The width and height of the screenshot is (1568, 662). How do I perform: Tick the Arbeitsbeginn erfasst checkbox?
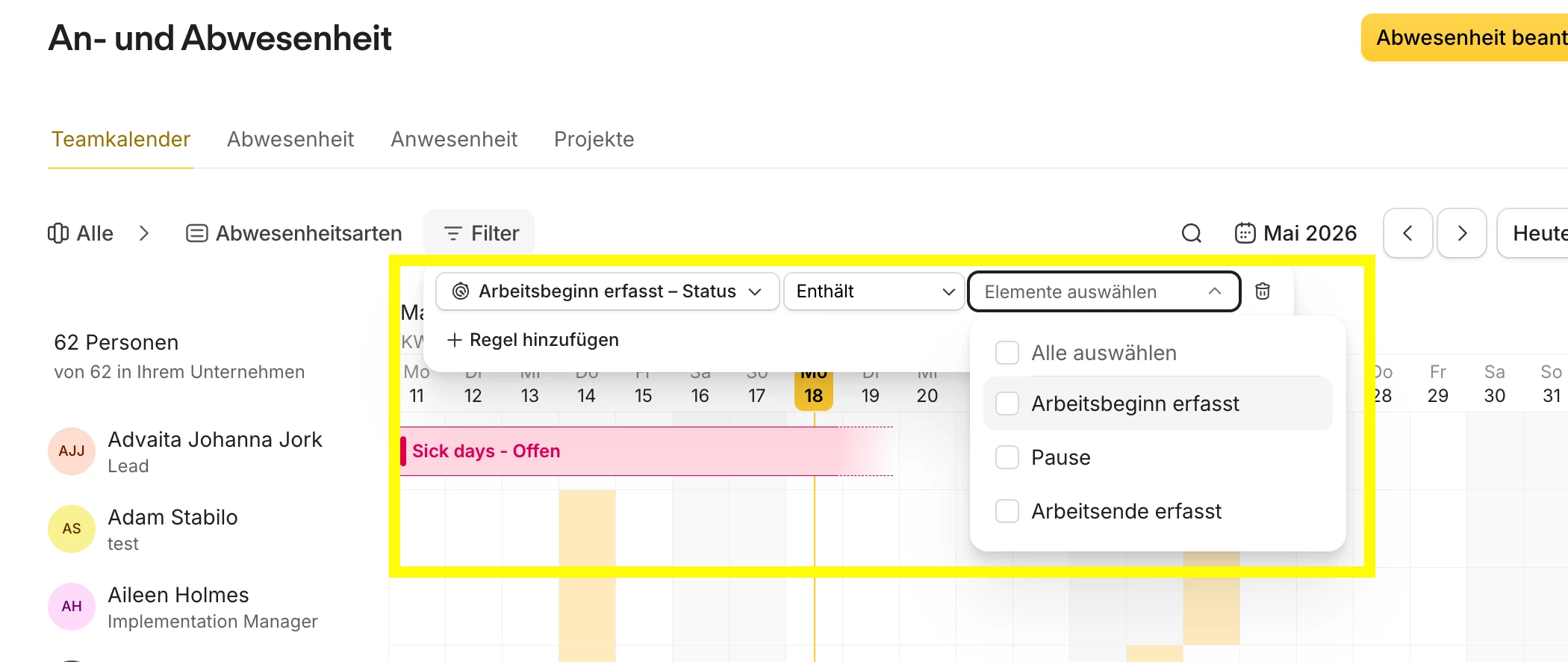[1007, 403]
